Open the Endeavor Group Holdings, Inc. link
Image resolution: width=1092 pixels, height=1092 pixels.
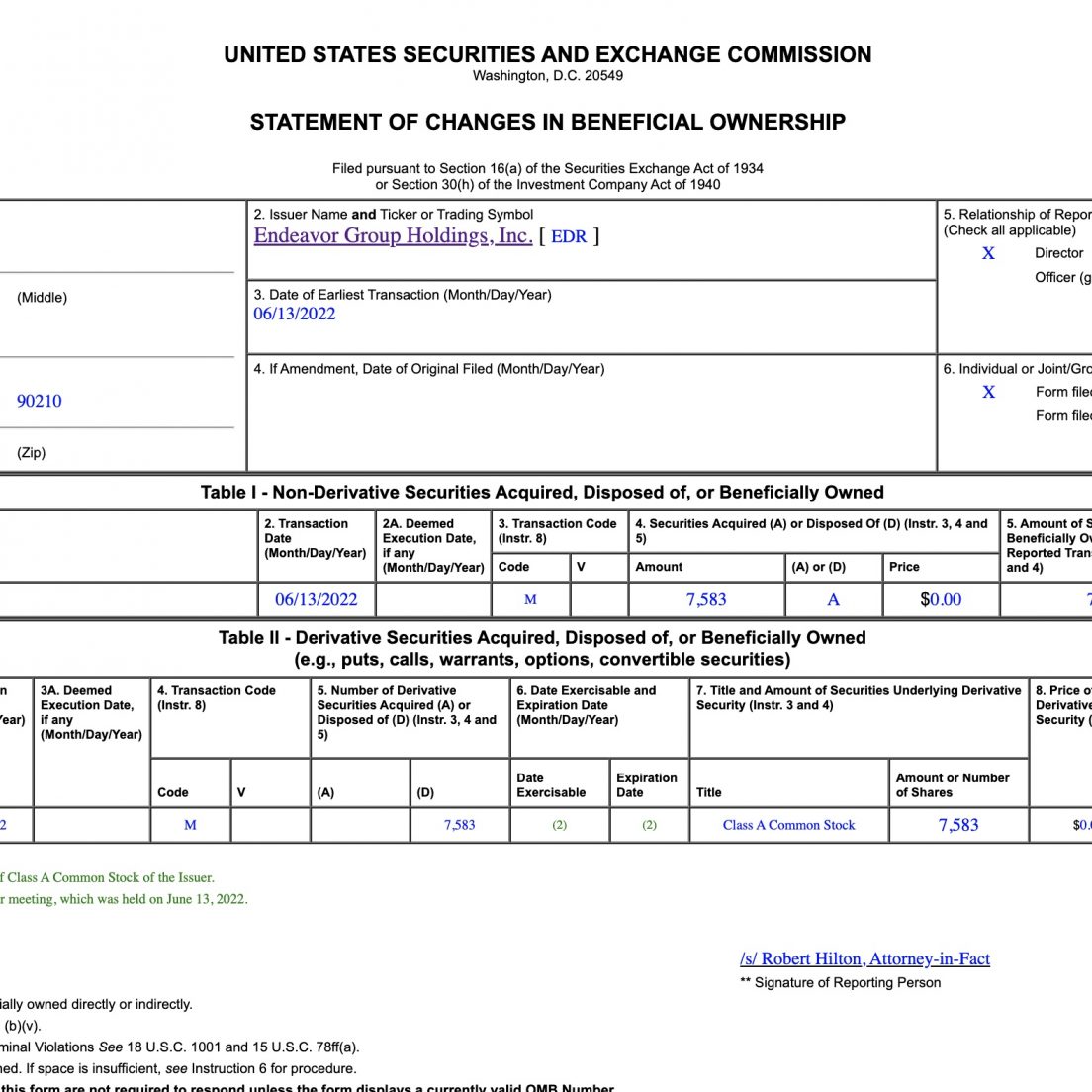point(393,236)
